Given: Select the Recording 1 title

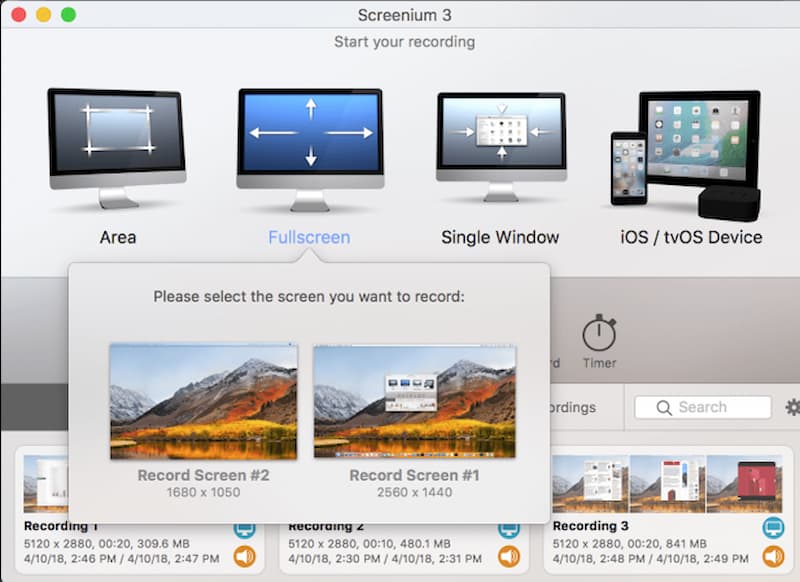Looking at the screenshot, I should 61,526.
